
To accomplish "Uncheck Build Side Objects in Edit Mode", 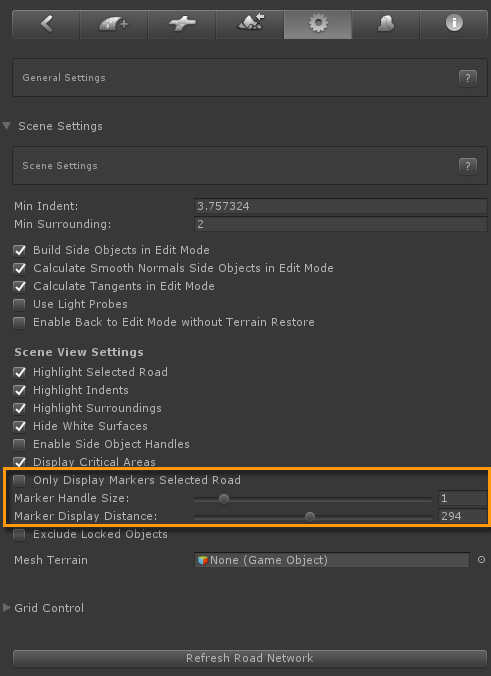I will coord(19,250).
